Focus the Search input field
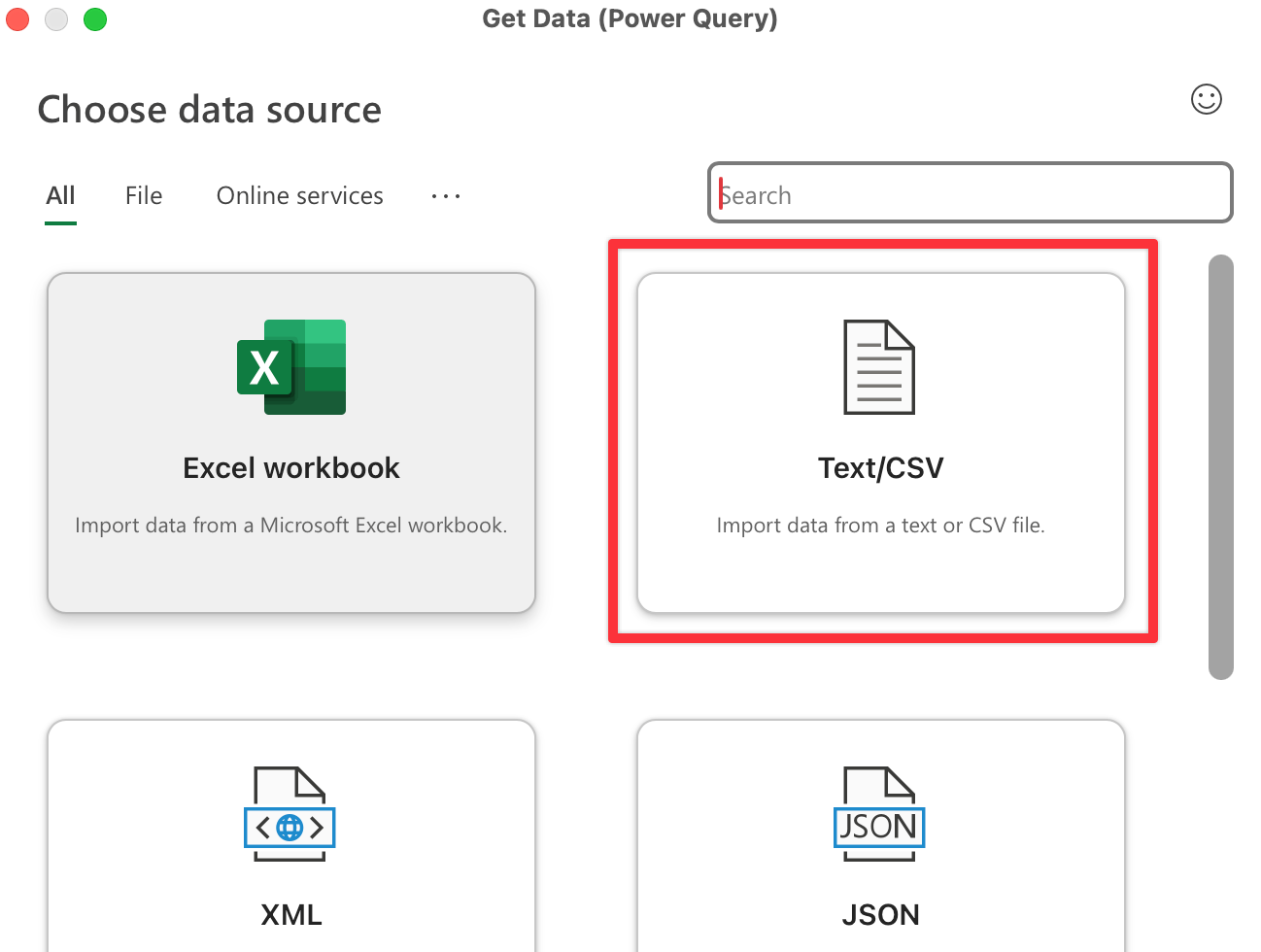The height and width of the screenshot is (952, 1261). (971, 192)
